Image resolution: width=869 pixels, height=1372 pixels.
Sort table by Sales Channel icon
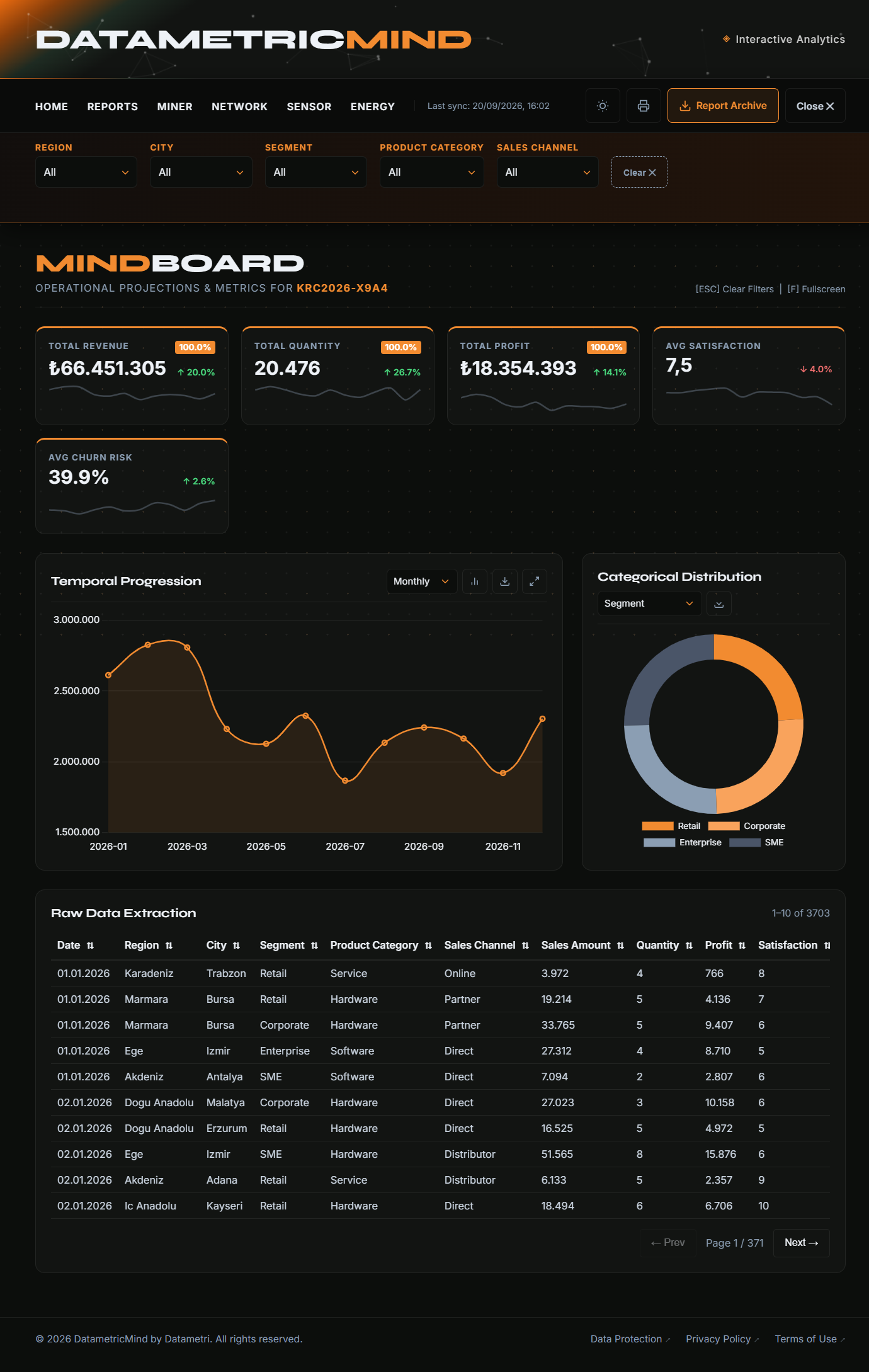click(526, 946)
